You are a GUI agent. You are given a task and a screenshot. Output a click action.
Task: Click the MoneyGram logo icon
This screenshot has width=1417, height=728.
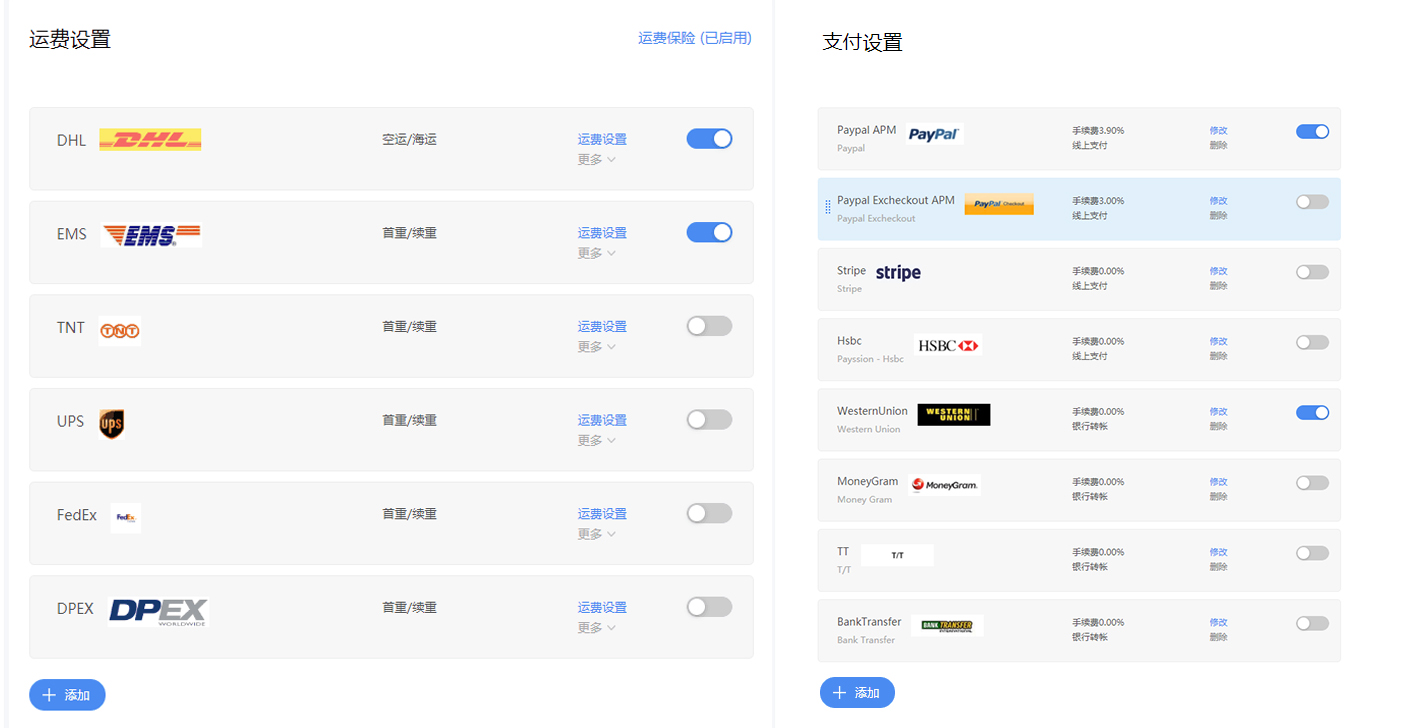[x=944, y=484]
